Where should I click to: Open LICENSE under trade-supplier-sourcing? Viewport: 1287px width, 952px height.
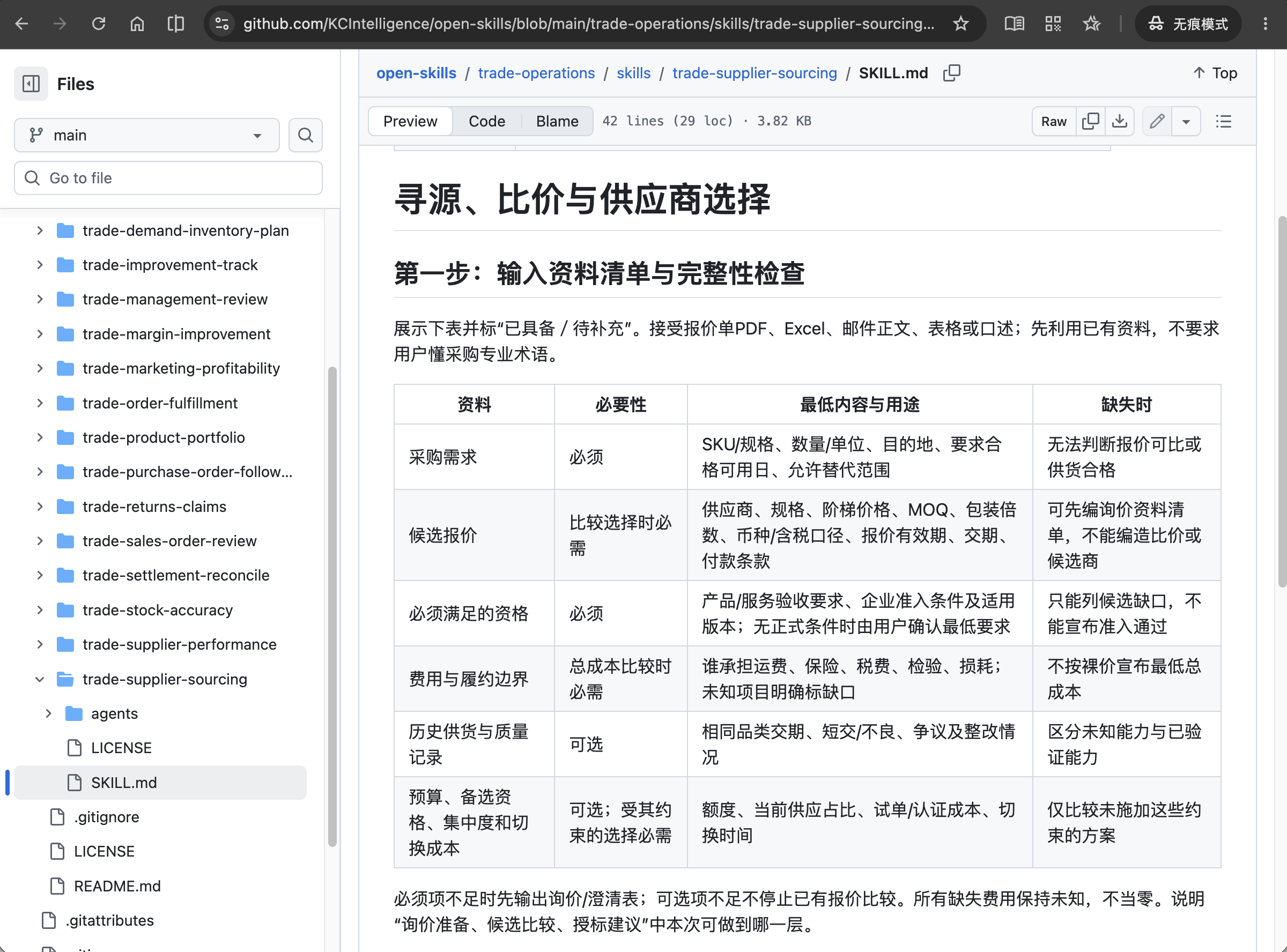(121, 748)
